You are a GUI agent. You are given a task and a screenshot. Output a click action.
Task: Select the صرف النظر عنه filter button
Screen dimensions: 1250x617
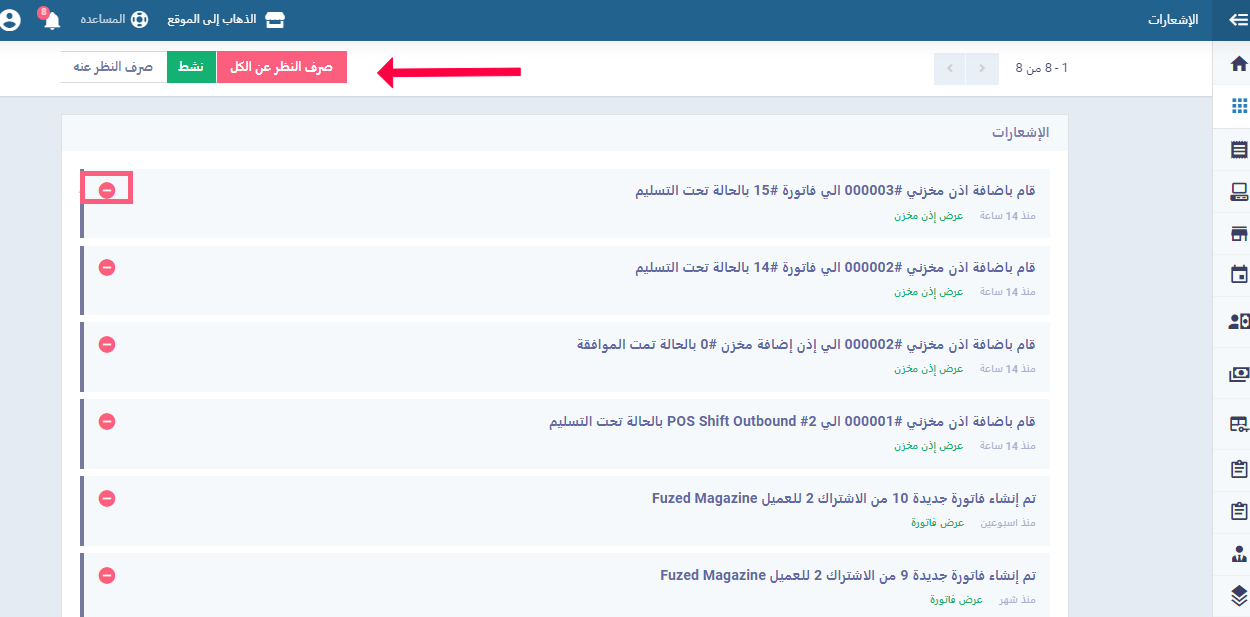point(113,67)
